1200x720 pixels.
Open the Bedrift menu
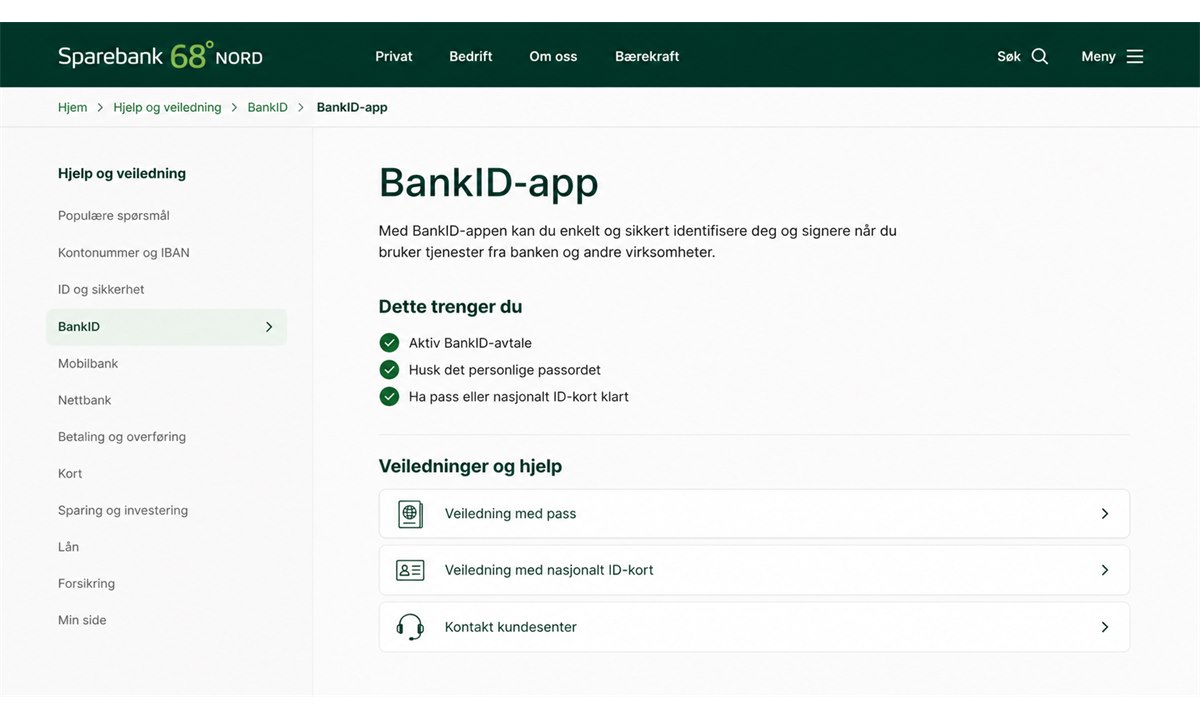pos(471,56)
